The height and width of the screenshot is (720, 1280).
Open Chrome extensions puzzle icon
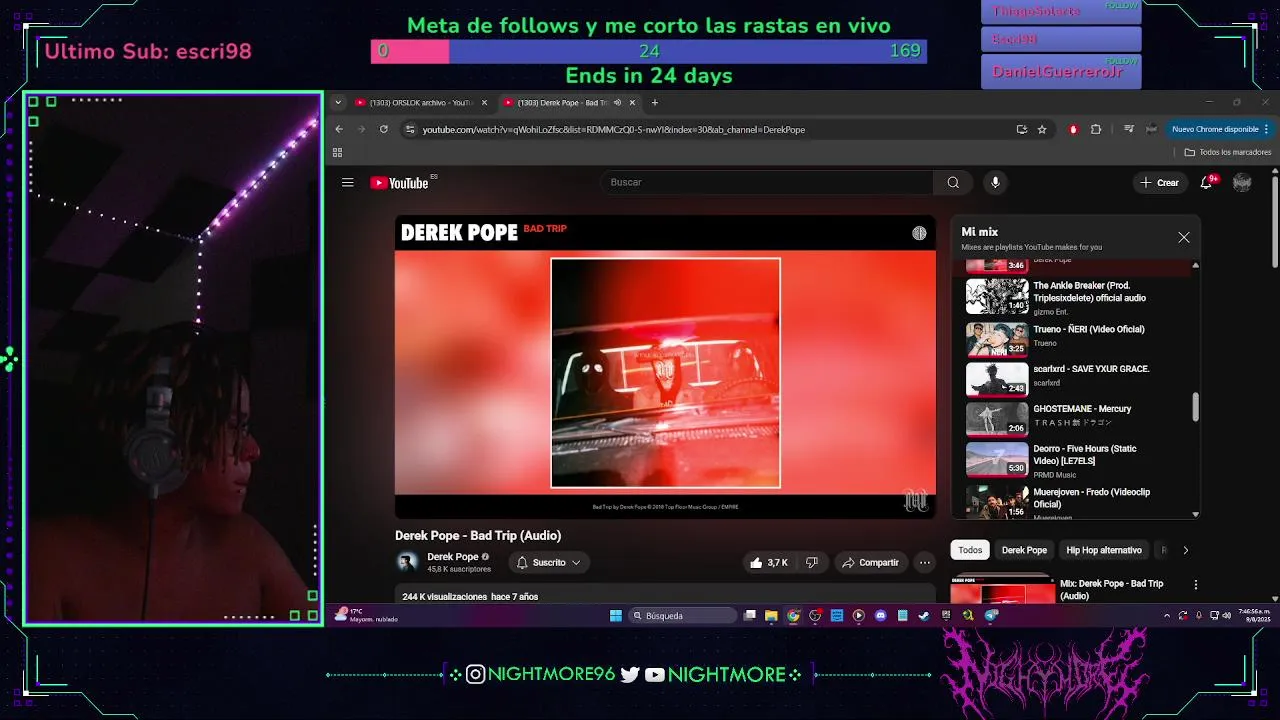[1096, 129]
